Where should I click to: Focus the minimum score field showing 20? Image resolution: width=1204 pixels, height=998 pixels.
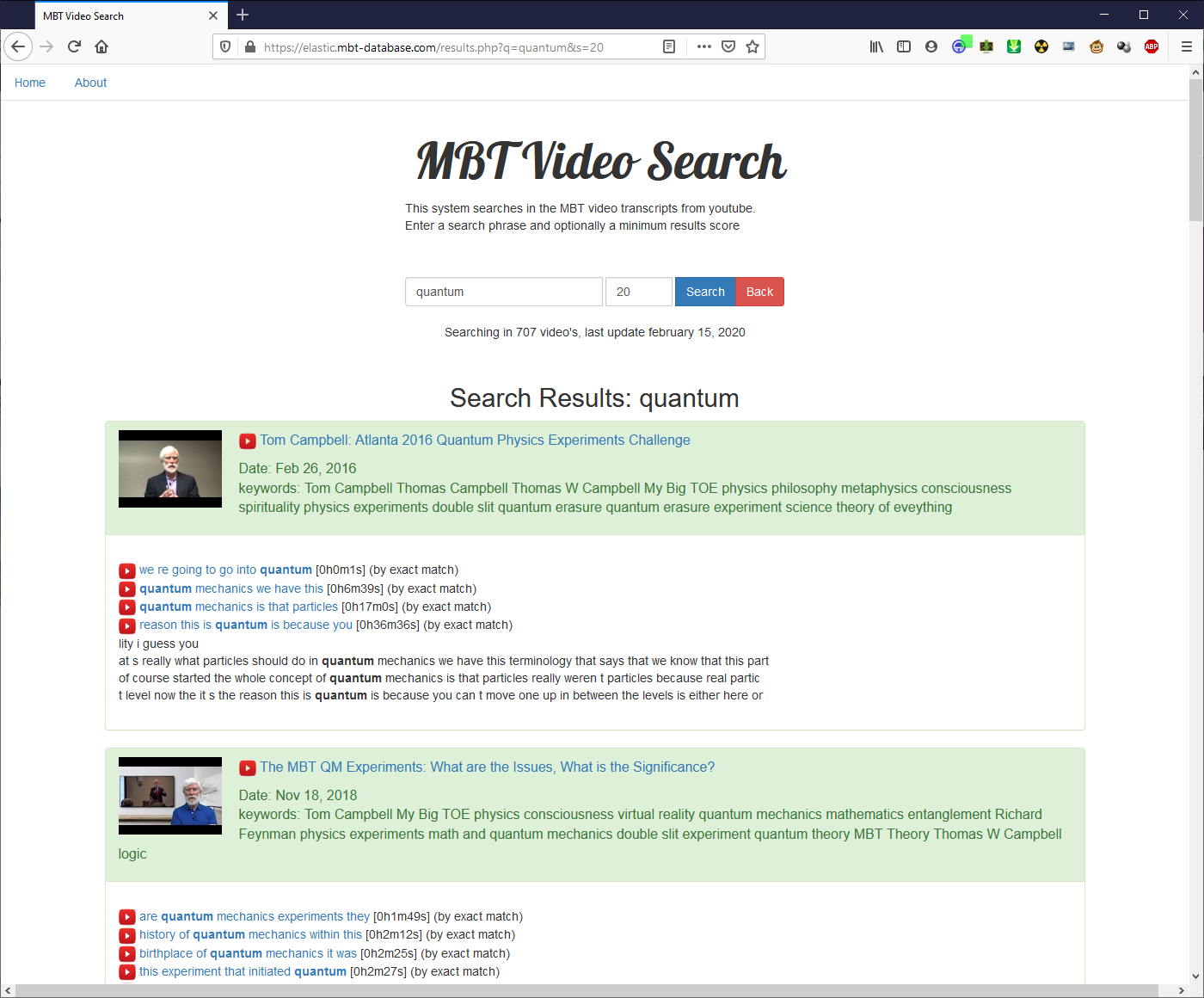tap(639, 292)
